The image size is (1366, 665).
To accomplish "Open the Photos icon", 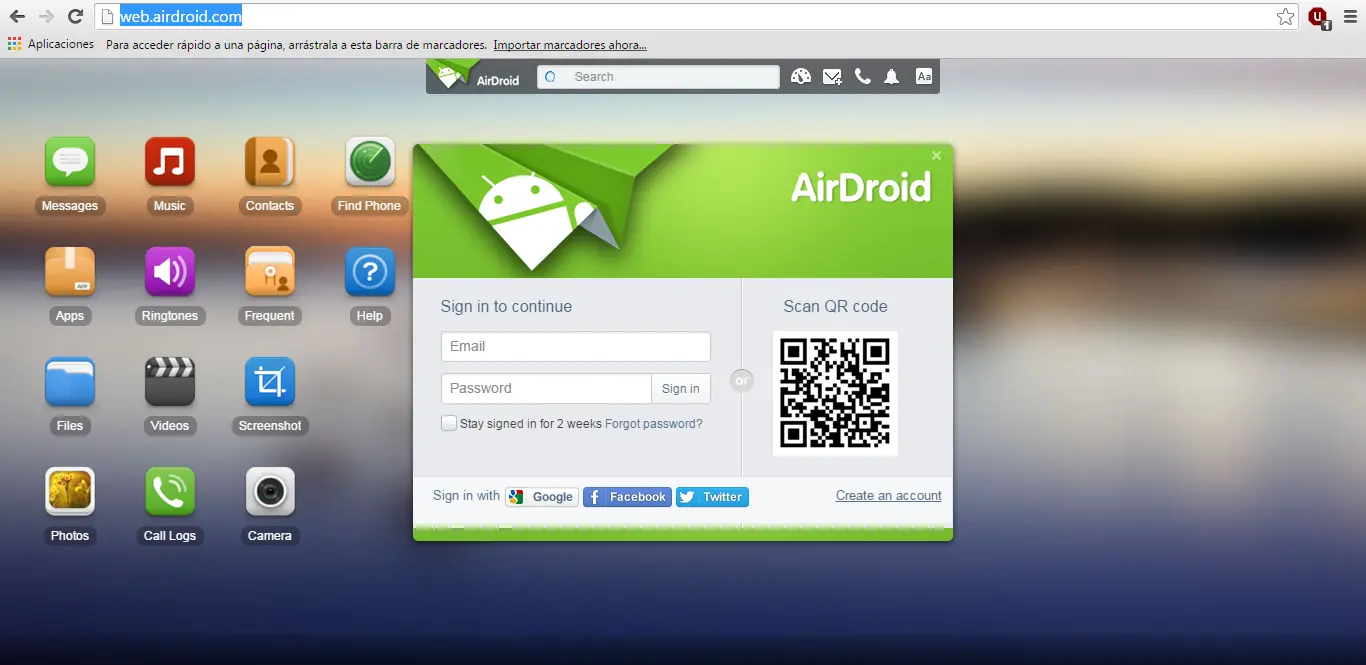I will [x=70, y=492].
